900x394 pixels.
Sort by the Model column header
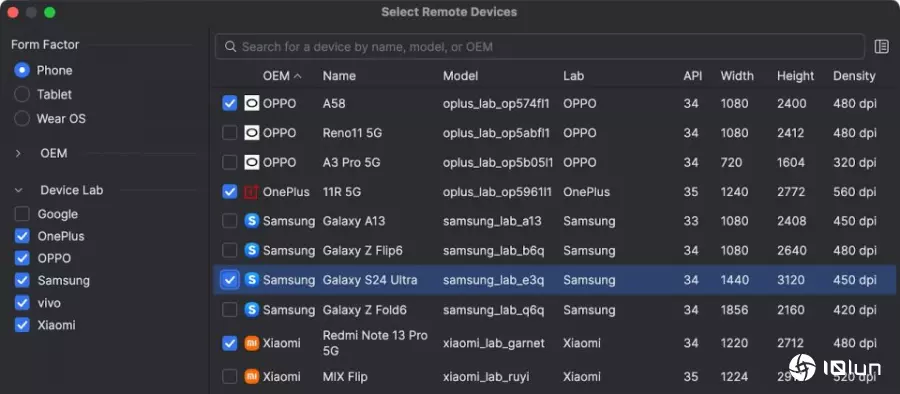pos(460,76)
